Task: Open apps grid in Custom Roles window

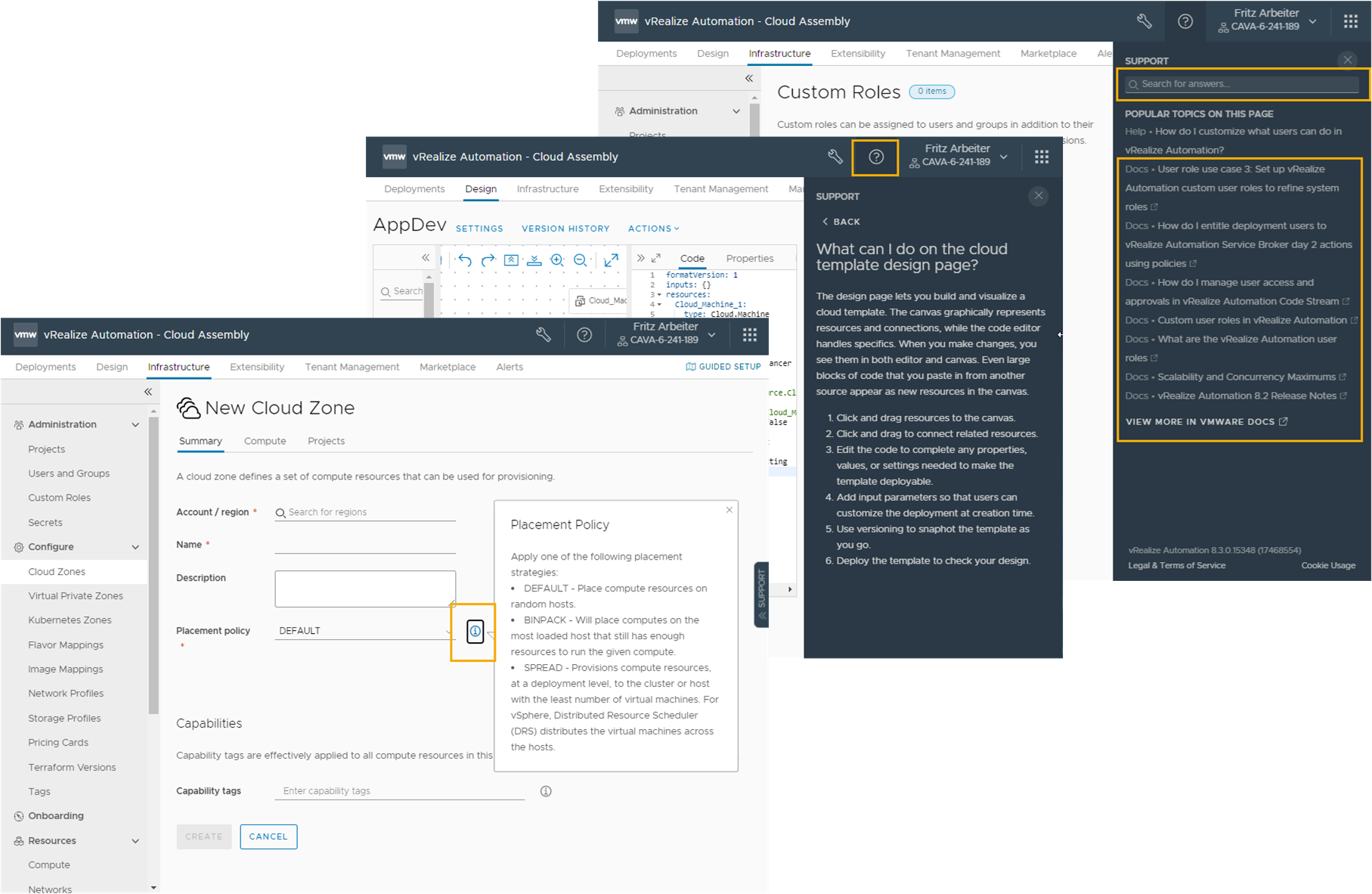Action: coord(1351,21)
